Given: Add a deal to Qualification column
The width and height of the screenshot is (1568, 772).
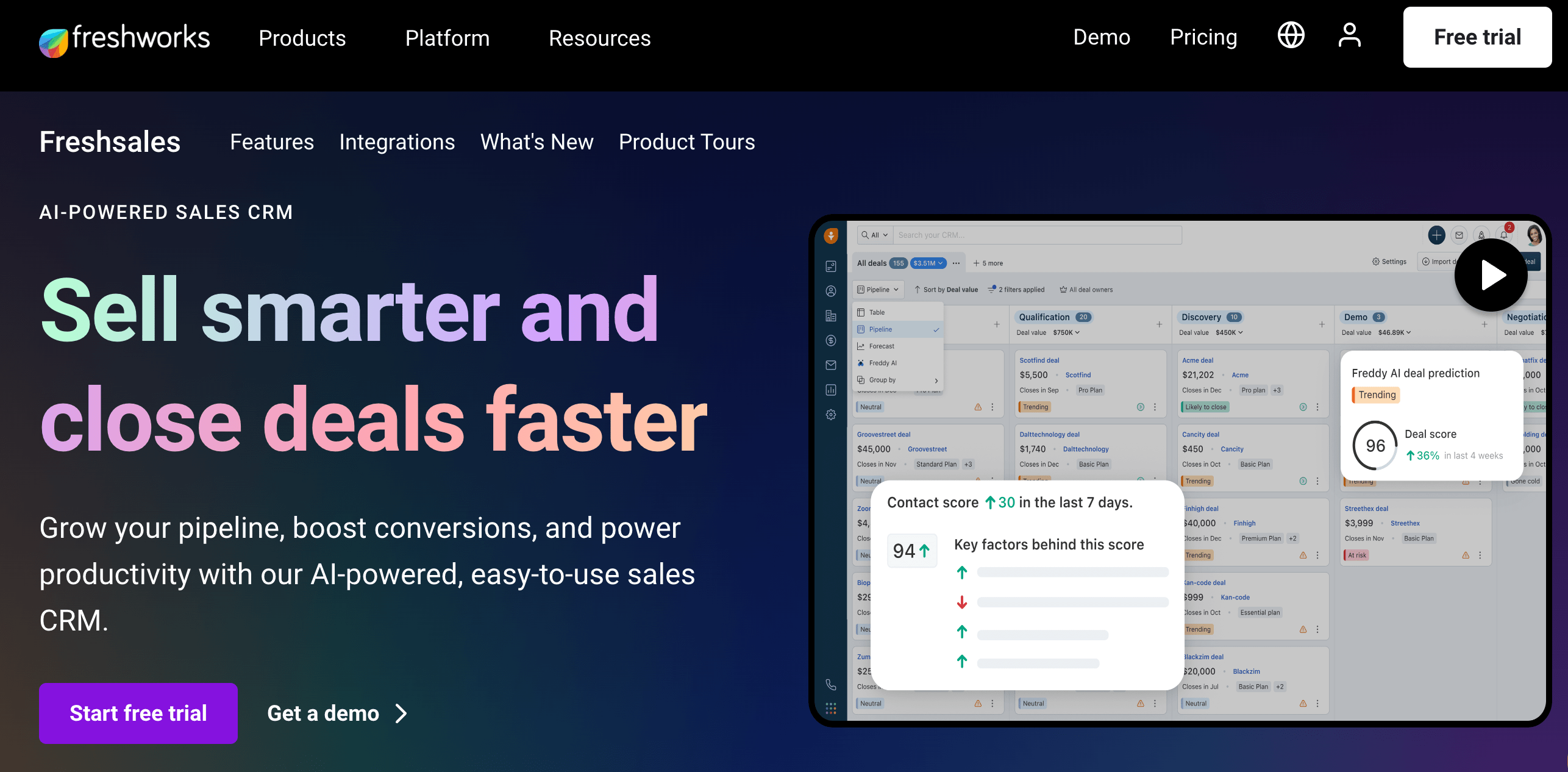Looking at the screenshot, I should [x=1159, y=324].
